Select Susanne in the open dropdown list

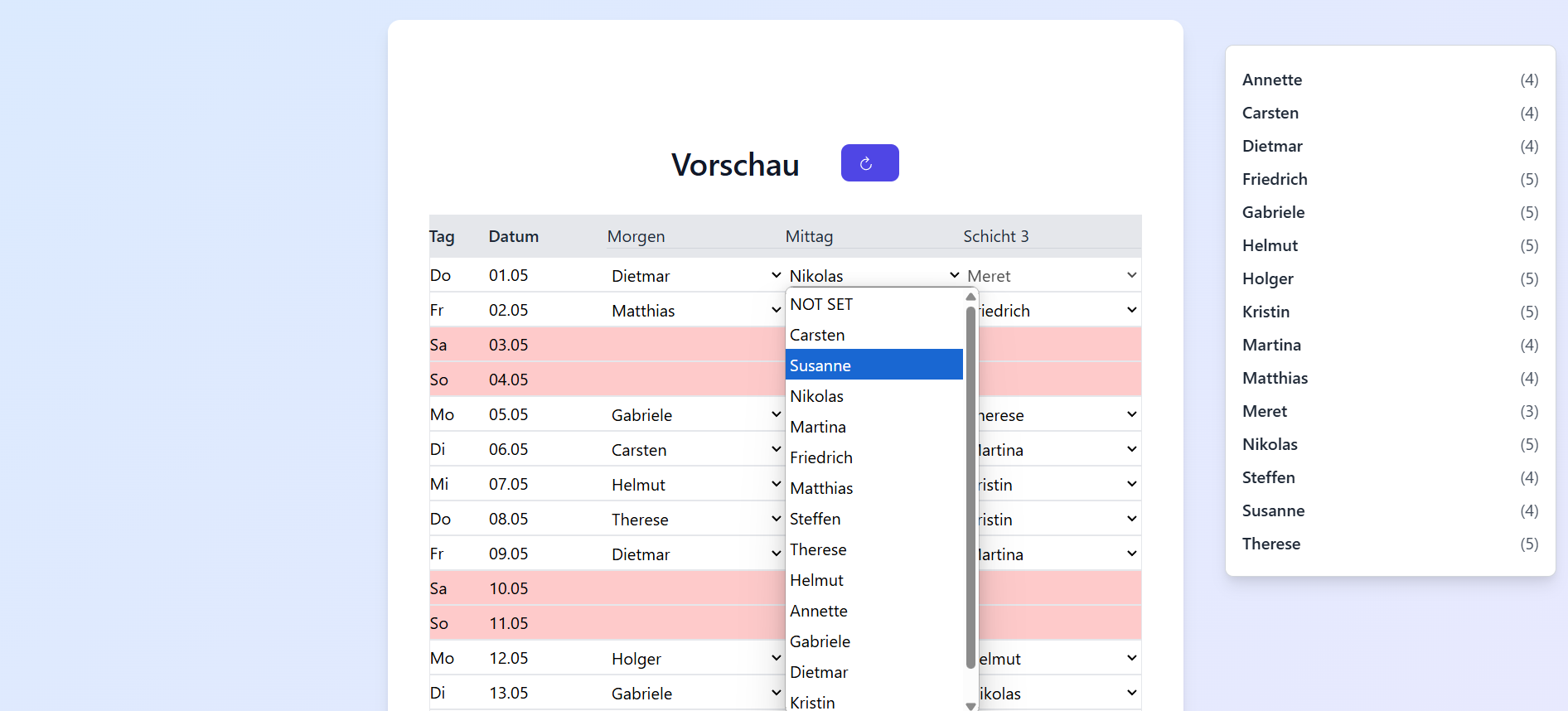[874, 365]
